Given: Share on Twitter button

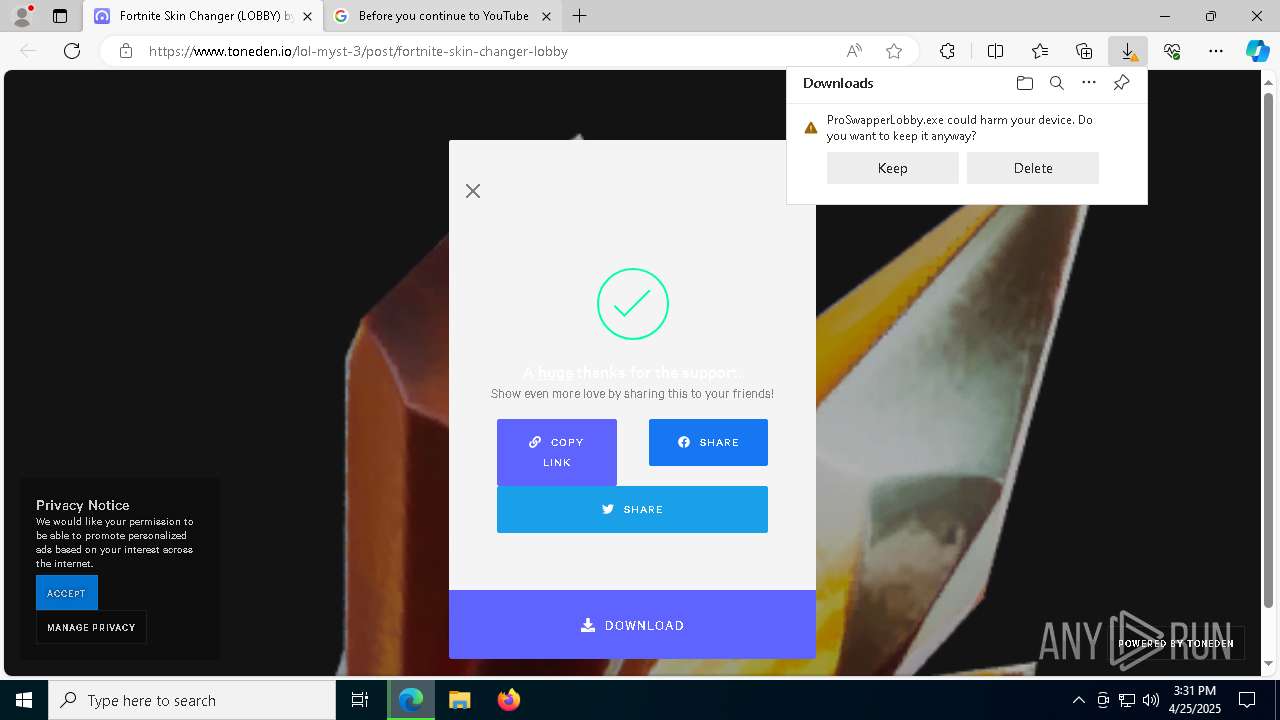Looking at the screenshot, I should coord(632,509).
